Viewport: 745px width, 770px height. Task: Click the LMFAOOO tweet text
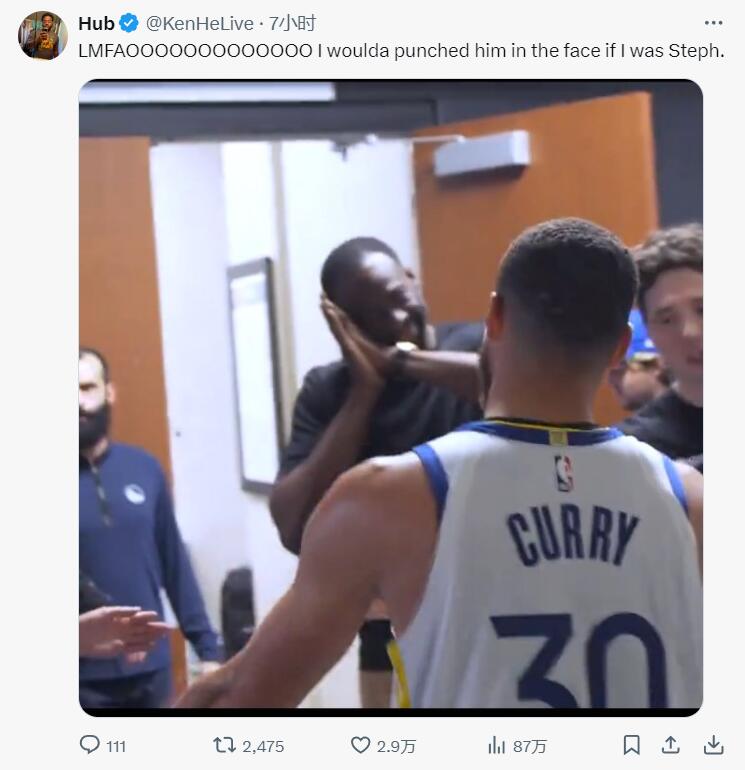point(400,50)
